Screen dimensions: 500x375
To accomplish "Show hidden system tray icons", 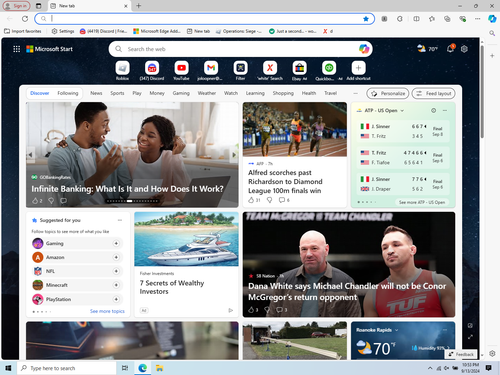I will pyautogui.click(x=430, y=368).
